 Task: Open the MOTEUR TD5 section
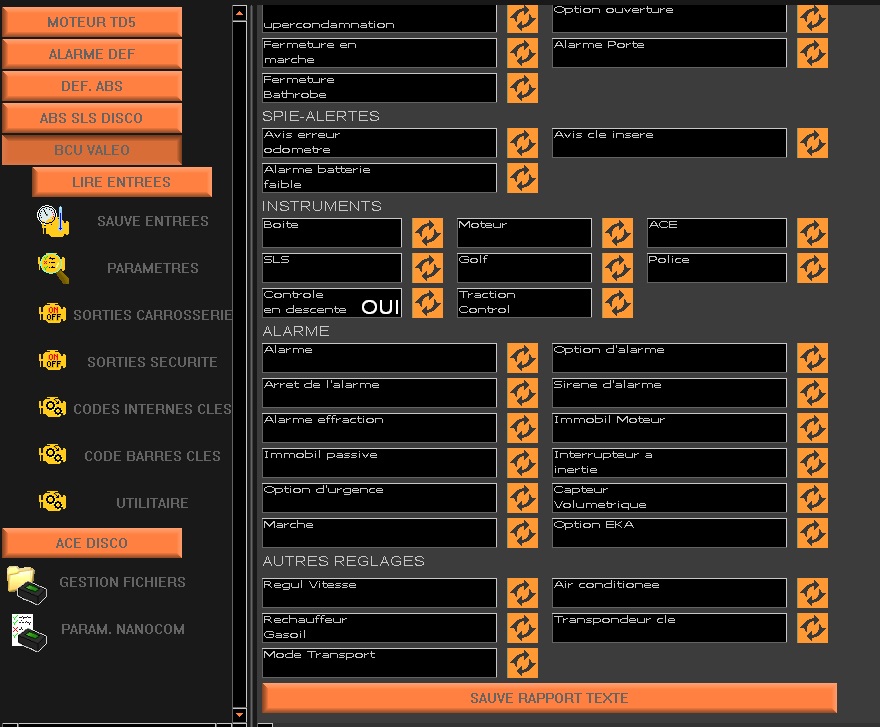[92, 22]
